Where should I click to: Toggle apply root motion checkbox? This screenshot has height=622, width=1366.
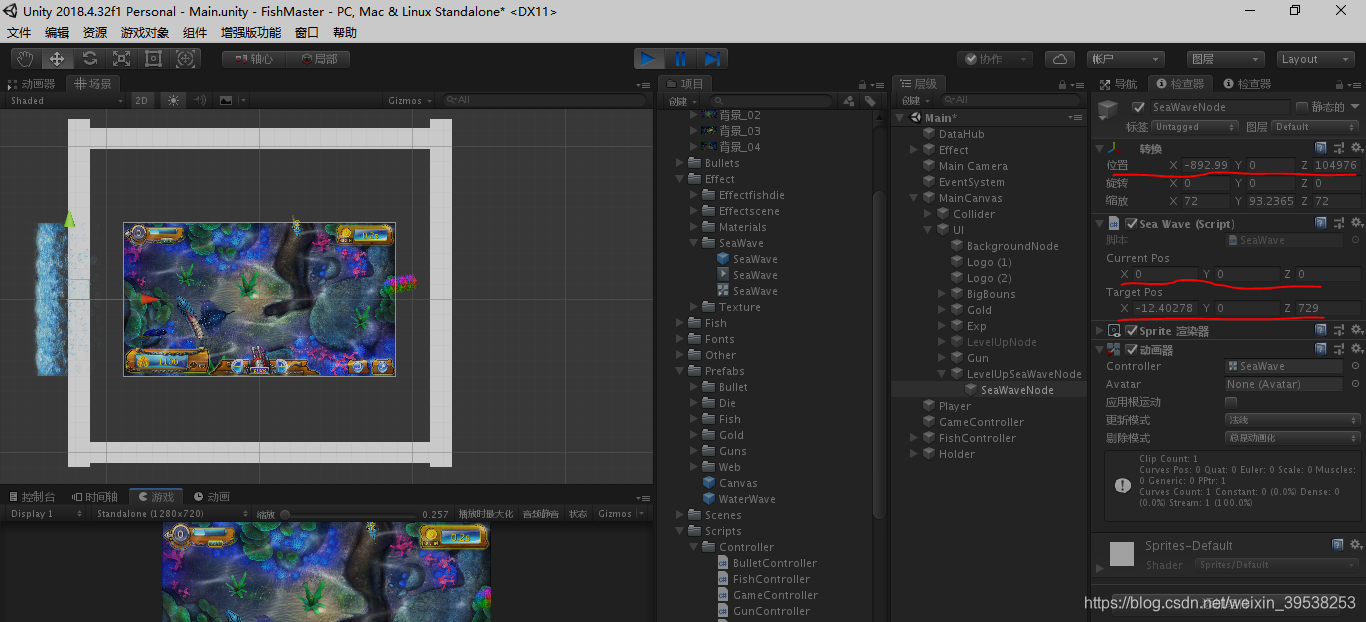pyautogui.click(x=1231, y=402)
